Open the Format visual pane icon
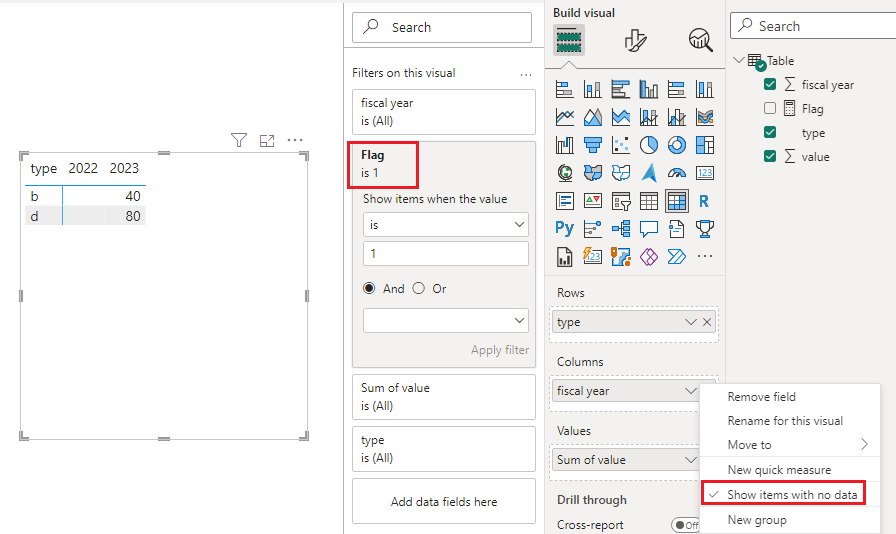 click(x=635, y=40)
